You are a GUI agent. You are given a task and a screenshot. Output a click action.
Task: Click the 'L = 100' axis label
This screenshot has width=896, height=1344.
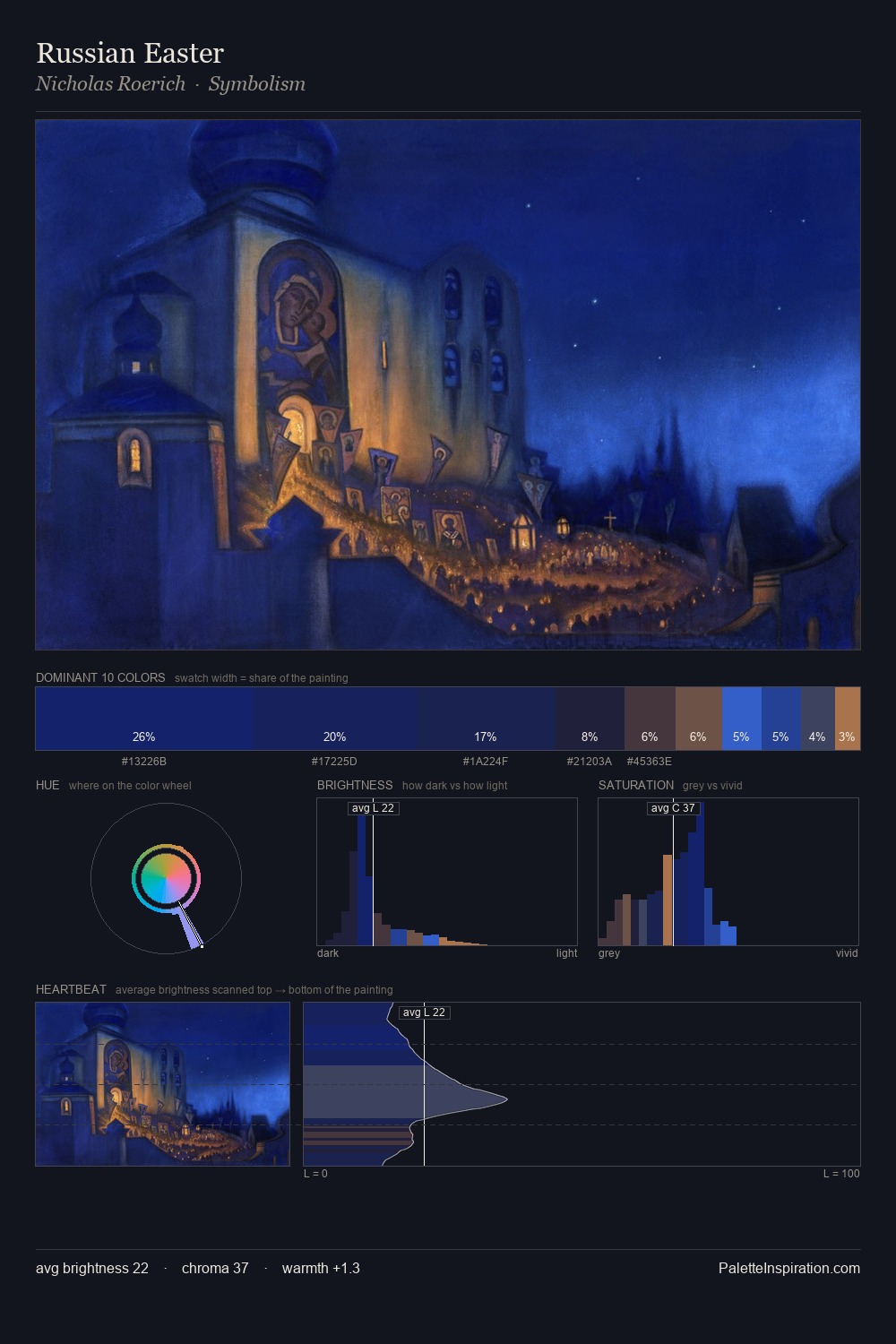841,1174
